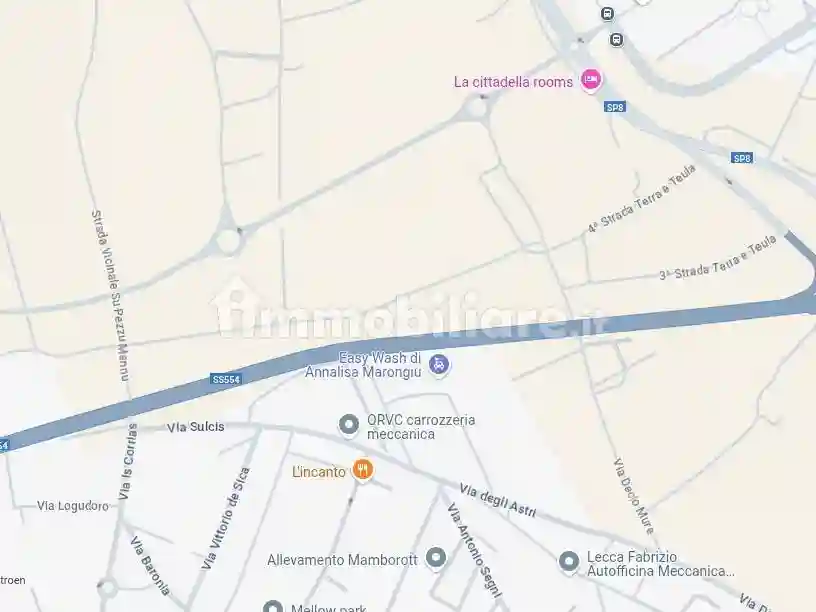Select the upper SP8 road badge
This screenshot has height=612, width=816.
tap(615, 107)
